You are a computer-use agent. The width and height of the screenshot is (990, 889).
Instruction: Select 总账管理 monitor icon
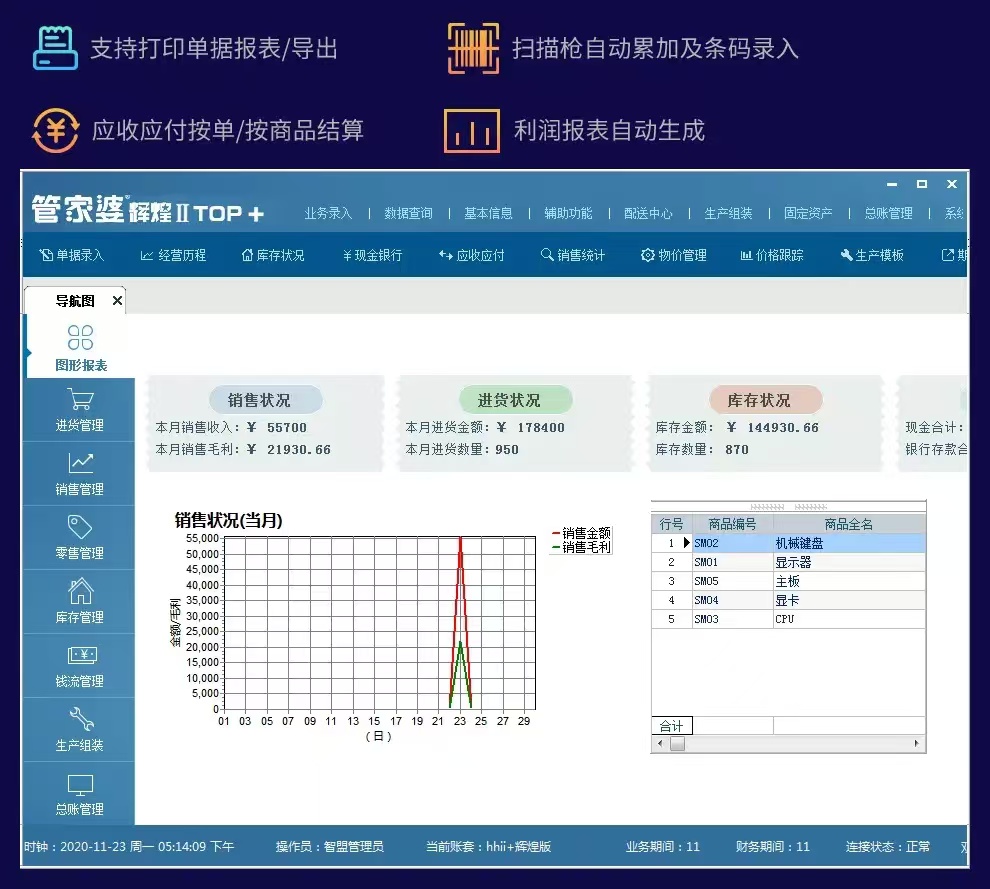click(x=80, y=785)
